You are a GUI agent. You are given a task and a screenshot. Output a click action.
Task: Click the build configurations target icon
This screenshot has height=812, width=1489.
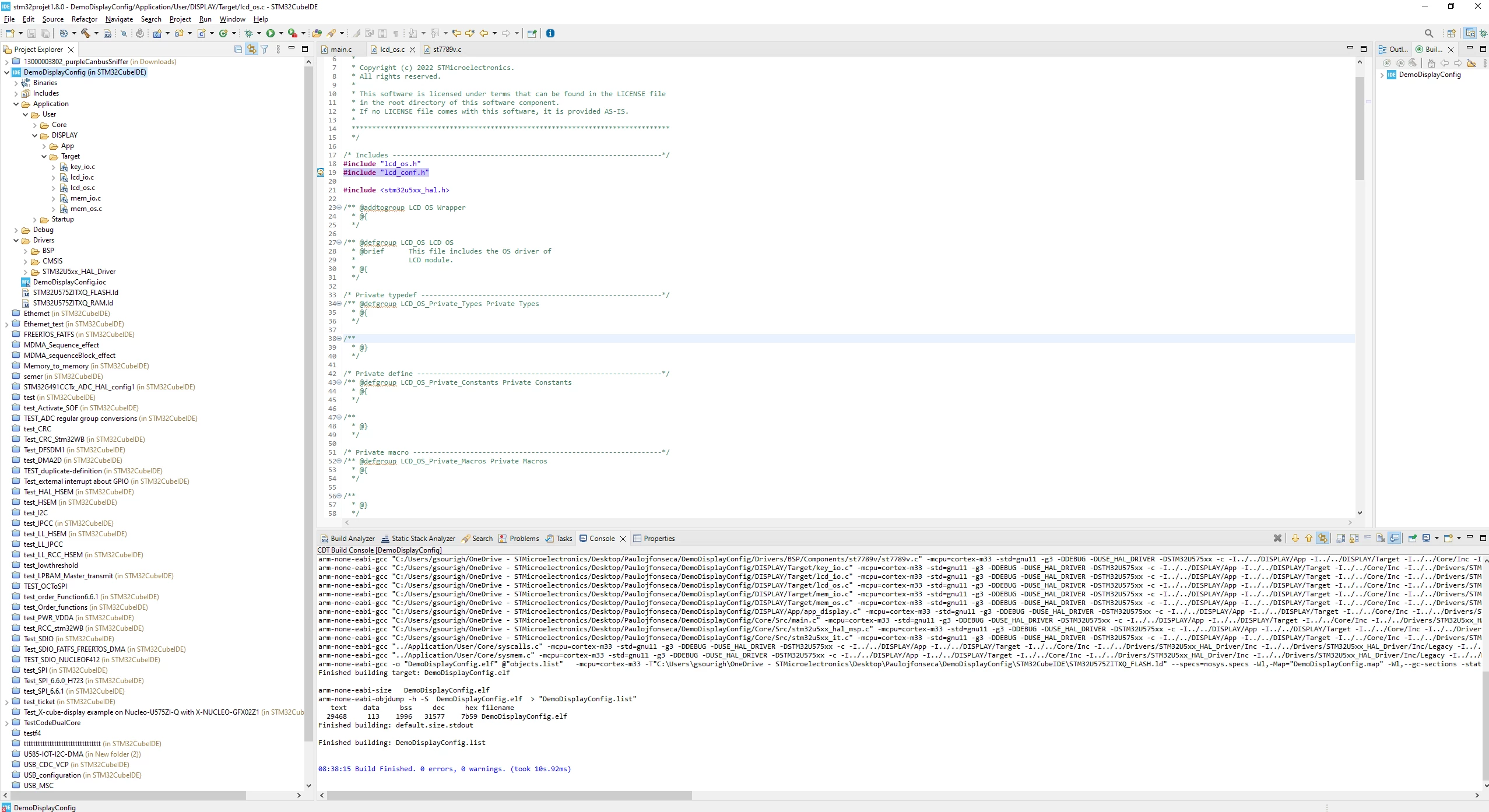pos(64,33)
